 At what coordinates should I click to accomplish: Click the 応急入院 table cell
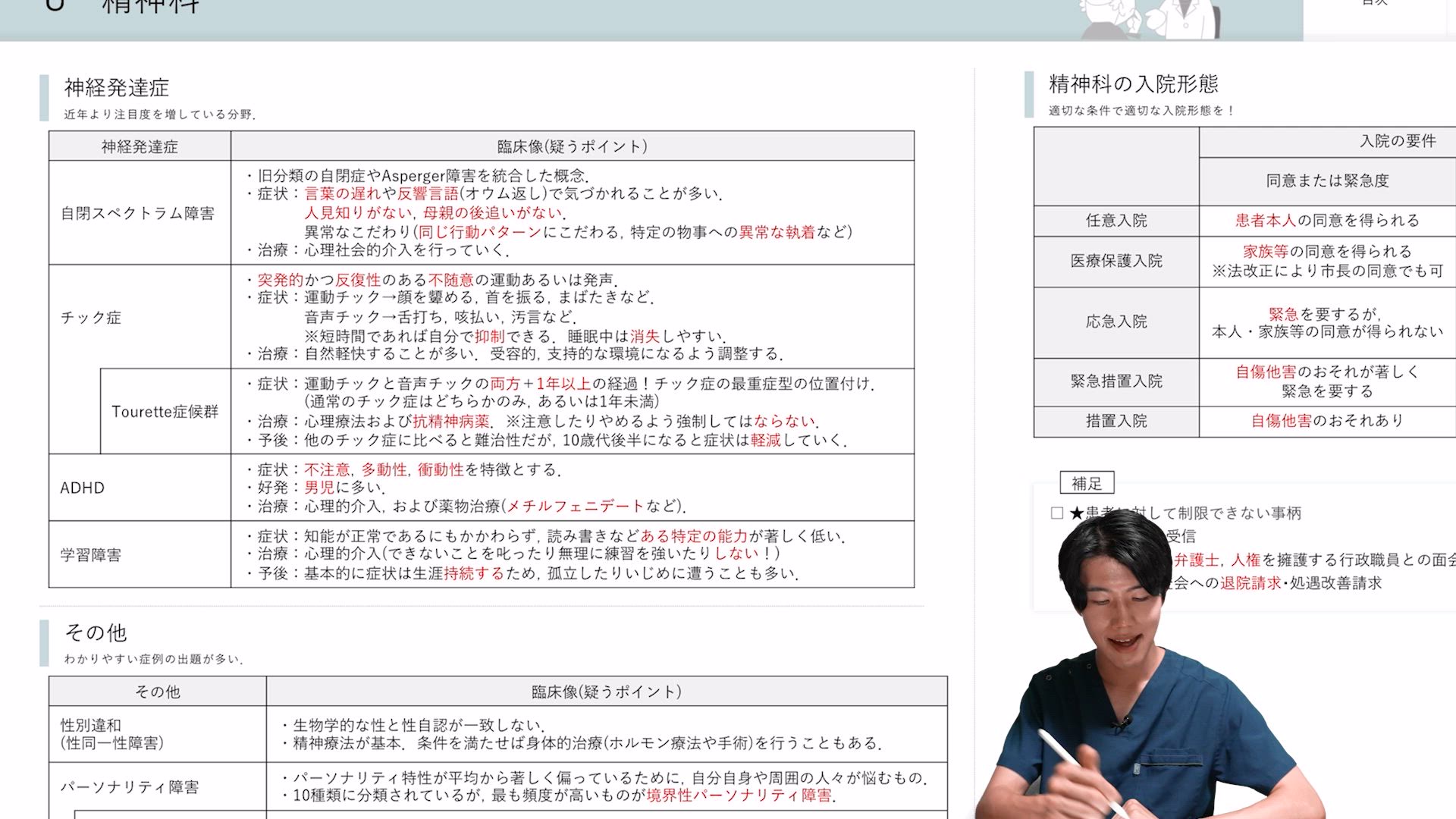pos(1116,322)
